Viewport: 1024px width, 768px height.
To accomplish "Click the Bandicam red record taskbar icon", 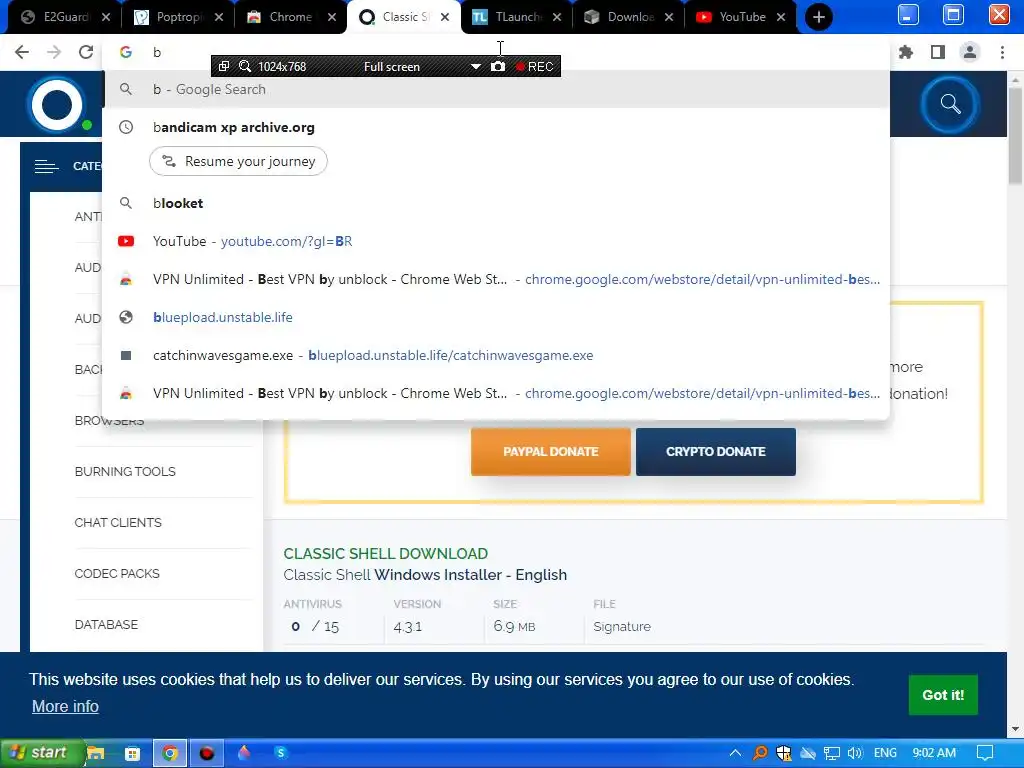I will [x=207, y=754].
